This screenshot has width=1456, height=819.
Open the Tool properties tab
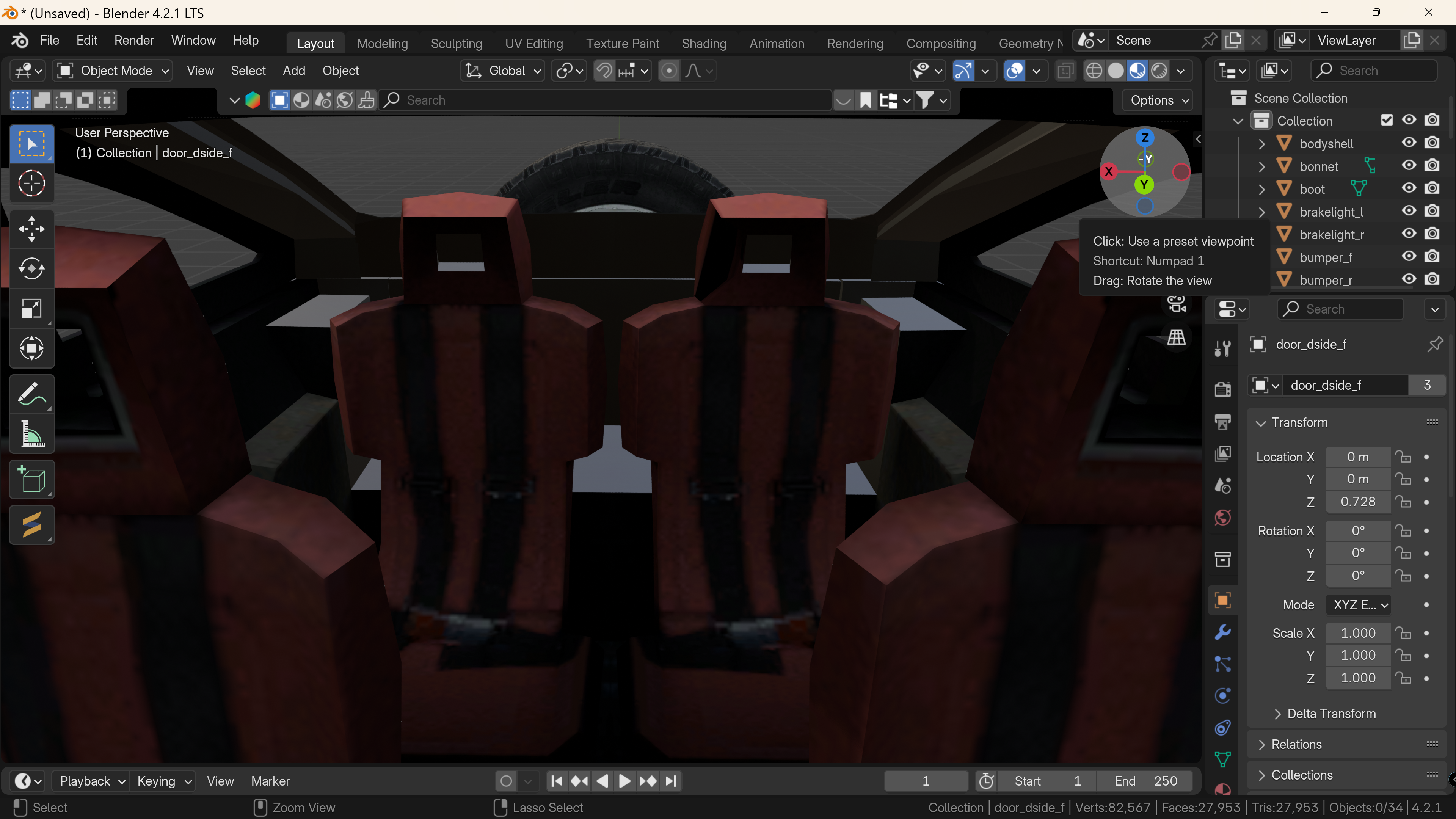coord(1222,349)
